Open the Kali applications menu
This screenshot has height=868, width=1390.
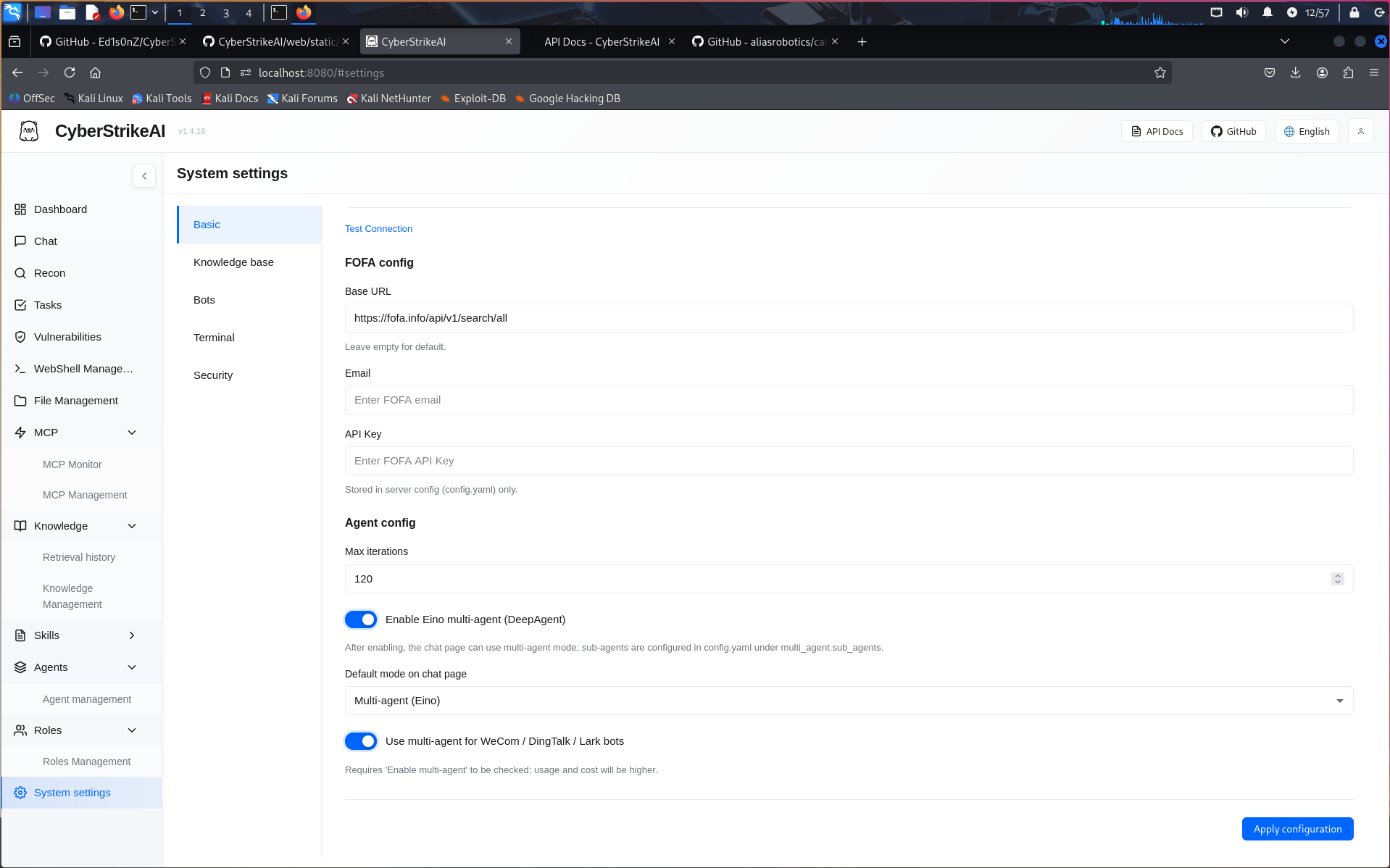tap(13, 12)
